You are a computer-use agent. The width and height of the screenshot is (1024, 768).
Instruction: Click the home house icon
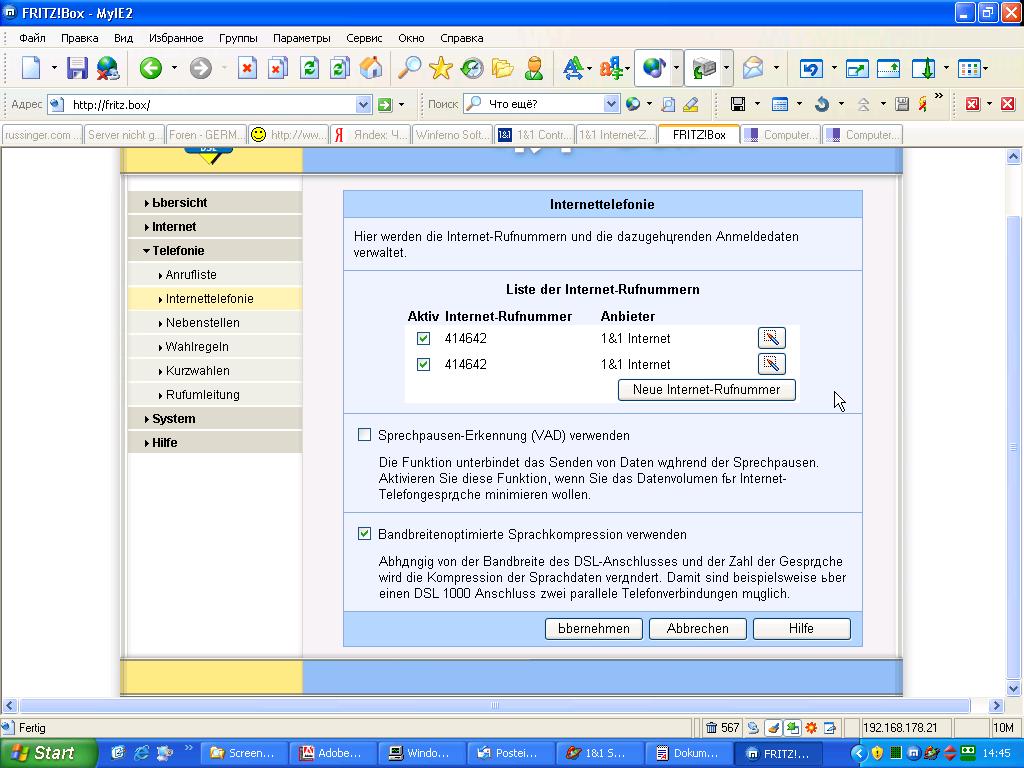pos(371,68)
